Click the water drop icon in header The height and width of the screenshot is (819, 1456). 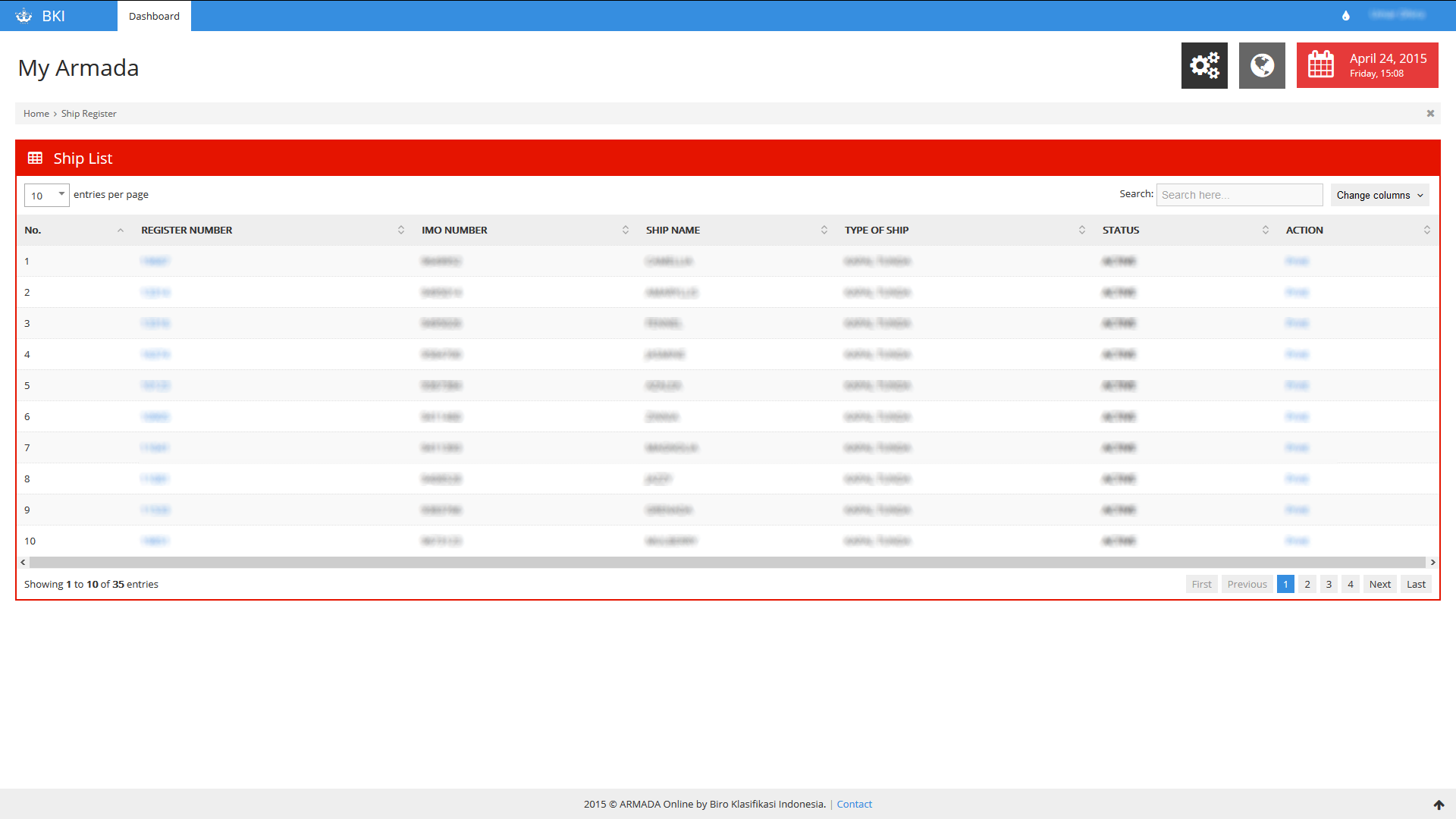pos(1346,16)
